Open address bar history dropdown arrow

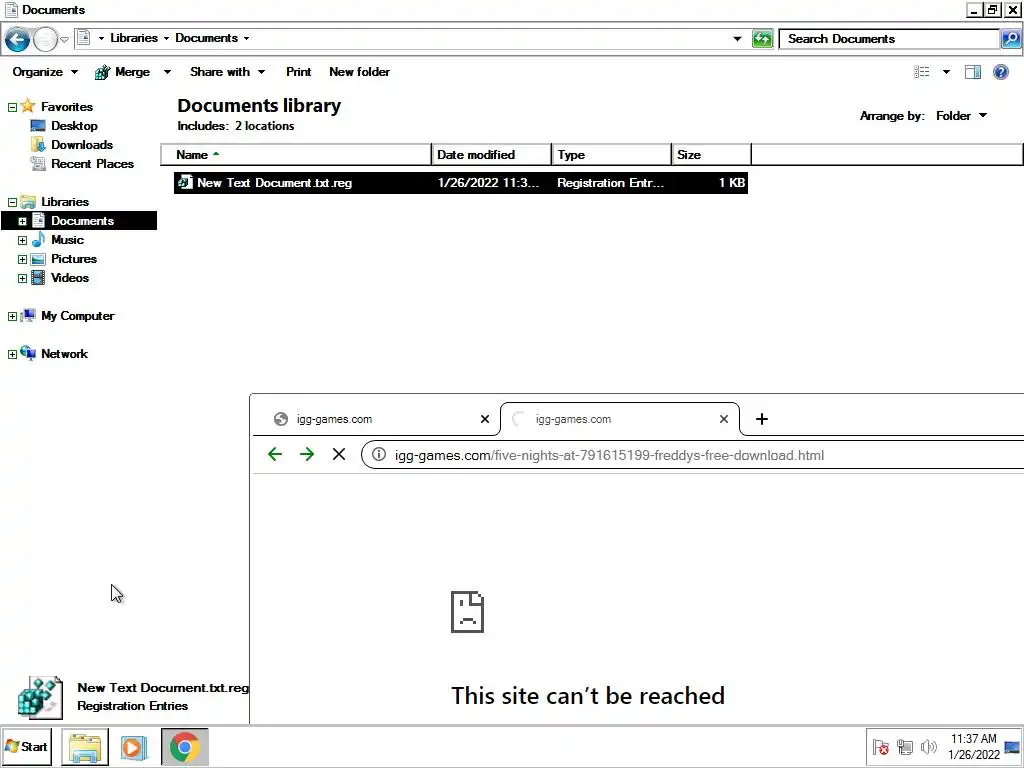737,39
